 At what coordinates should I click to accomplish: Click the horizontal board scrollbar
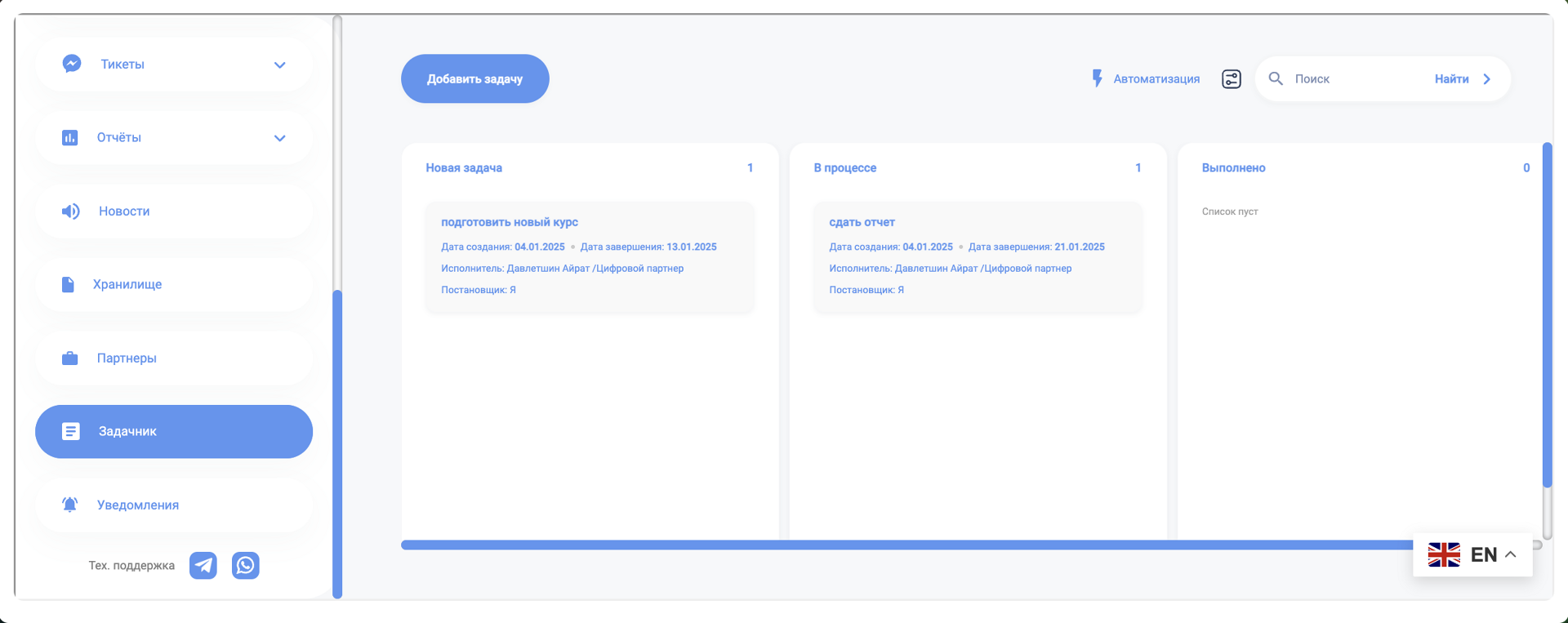point(898,545)
